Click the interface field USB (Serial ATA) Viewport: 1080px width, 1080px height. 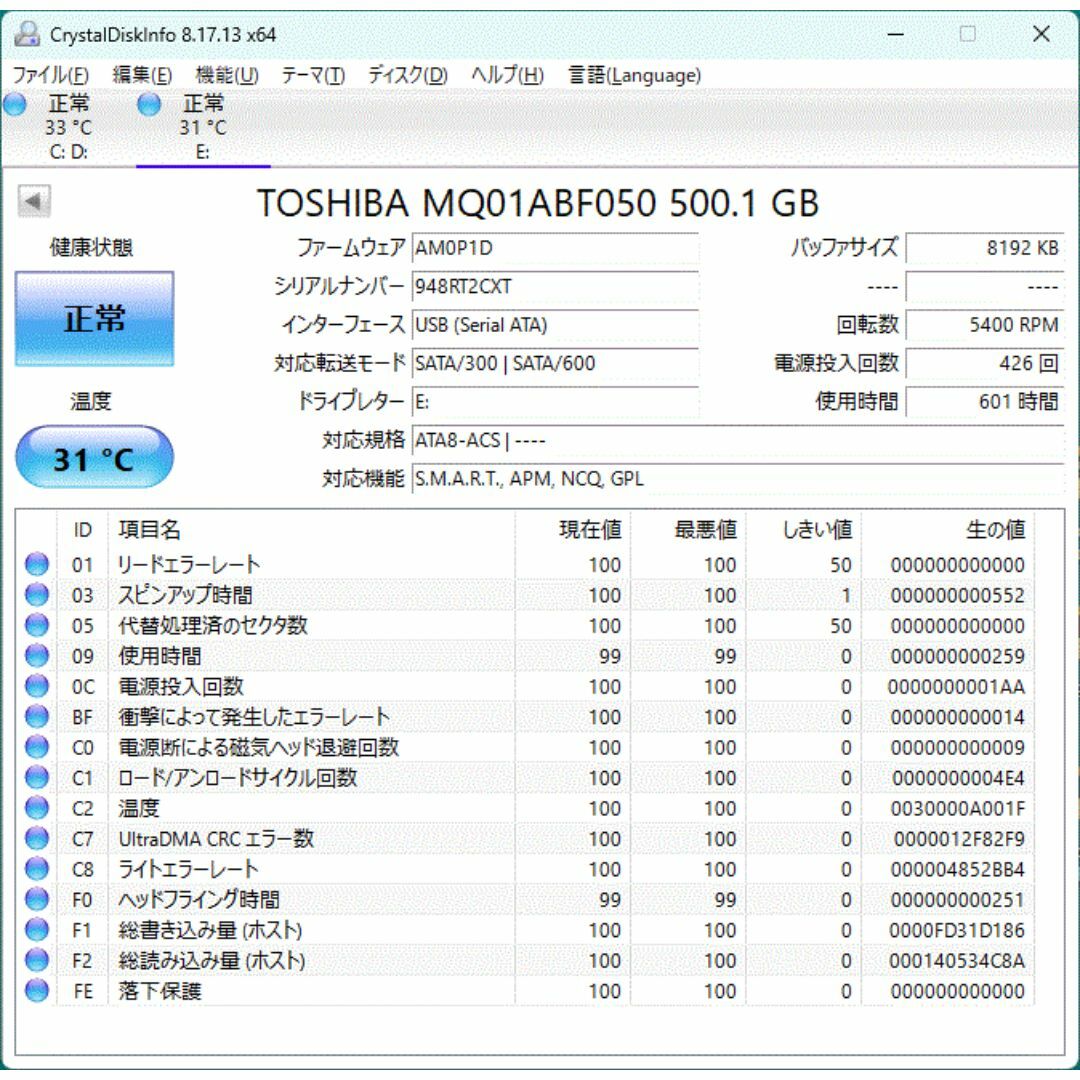[555, 324]
